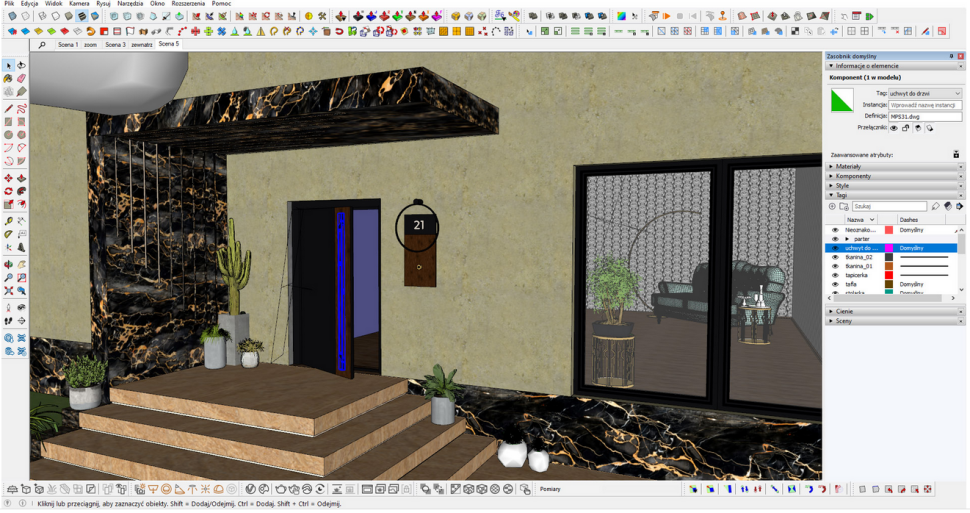Select the Line drawing tool

9,107
